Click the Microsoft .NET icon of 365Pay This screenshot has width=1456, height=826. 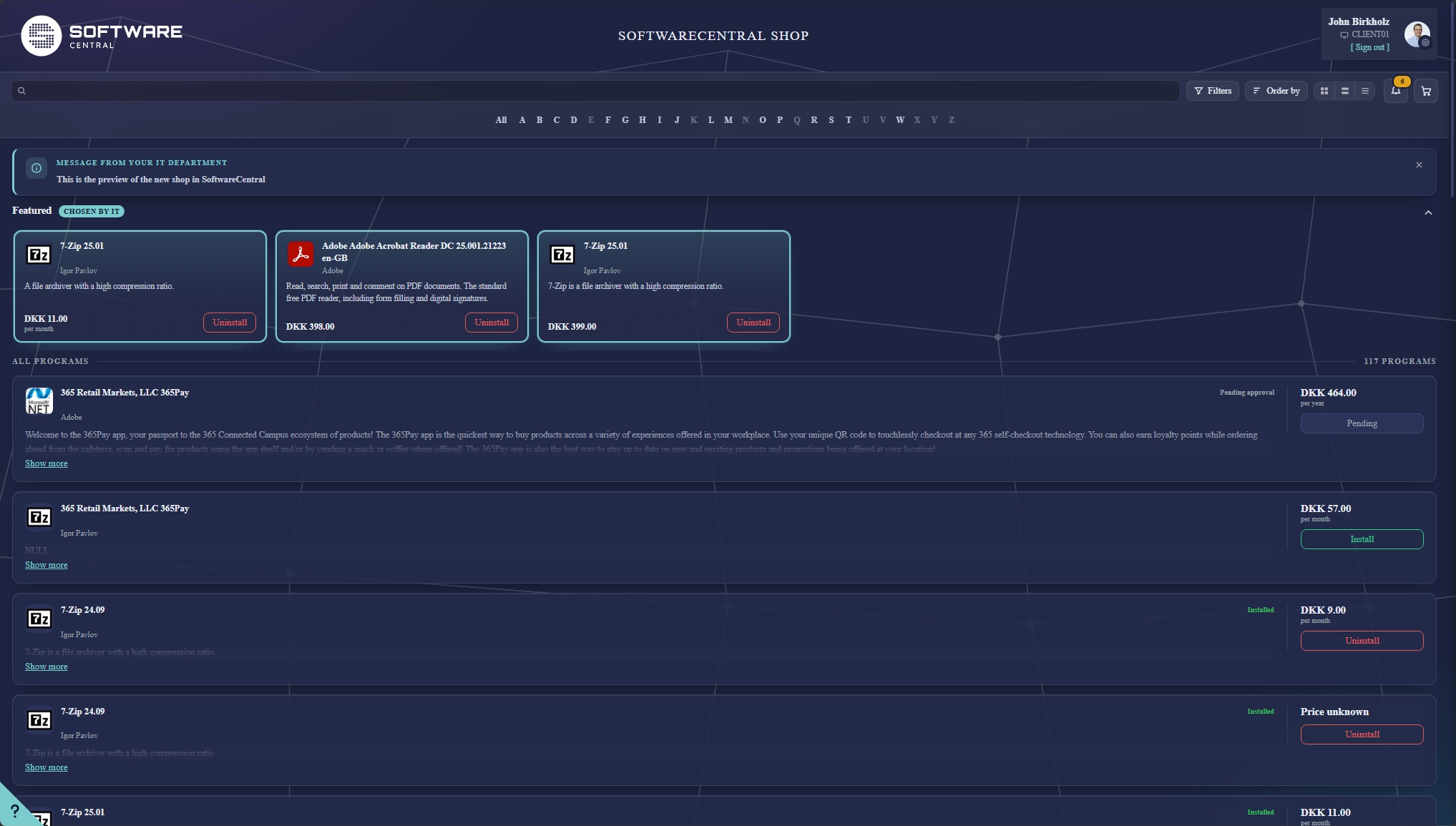pyautogui.click(x=39, y=401)
